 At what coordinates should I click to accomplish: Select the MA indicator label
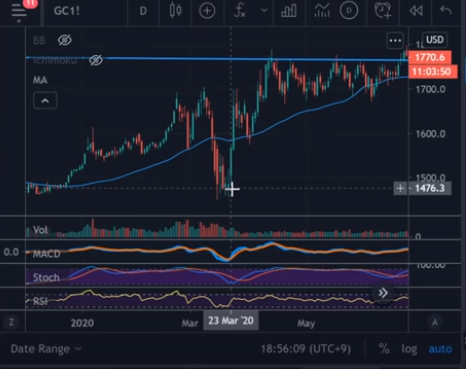[40, 80]
